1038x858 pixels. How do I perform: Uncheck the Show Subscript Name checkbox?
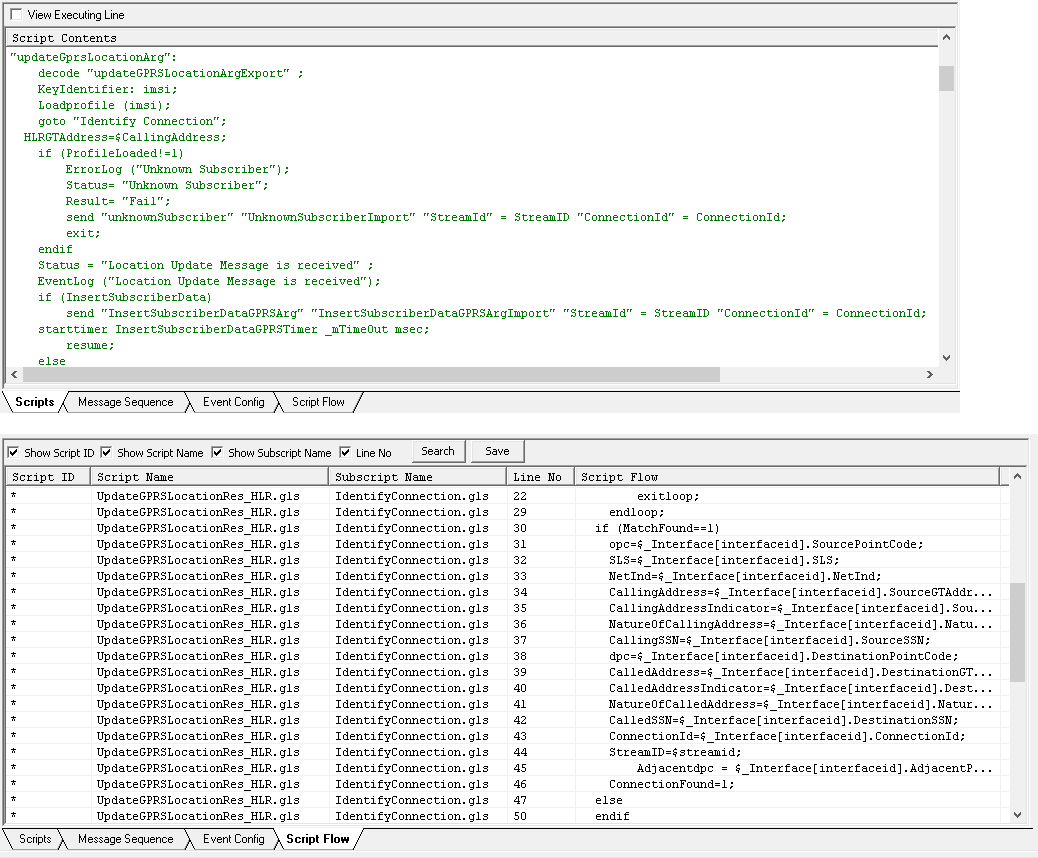coord(217,452)
